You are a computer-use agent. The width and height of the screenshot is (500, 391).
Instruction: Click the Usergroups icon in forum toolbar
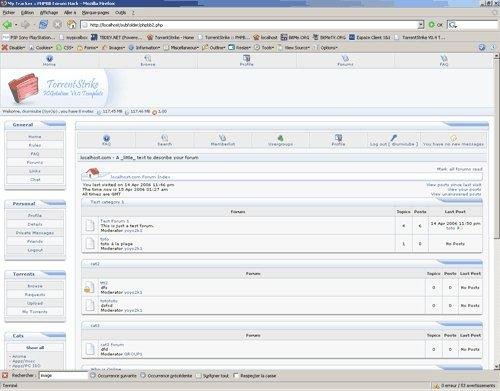[x=280, y=138]
